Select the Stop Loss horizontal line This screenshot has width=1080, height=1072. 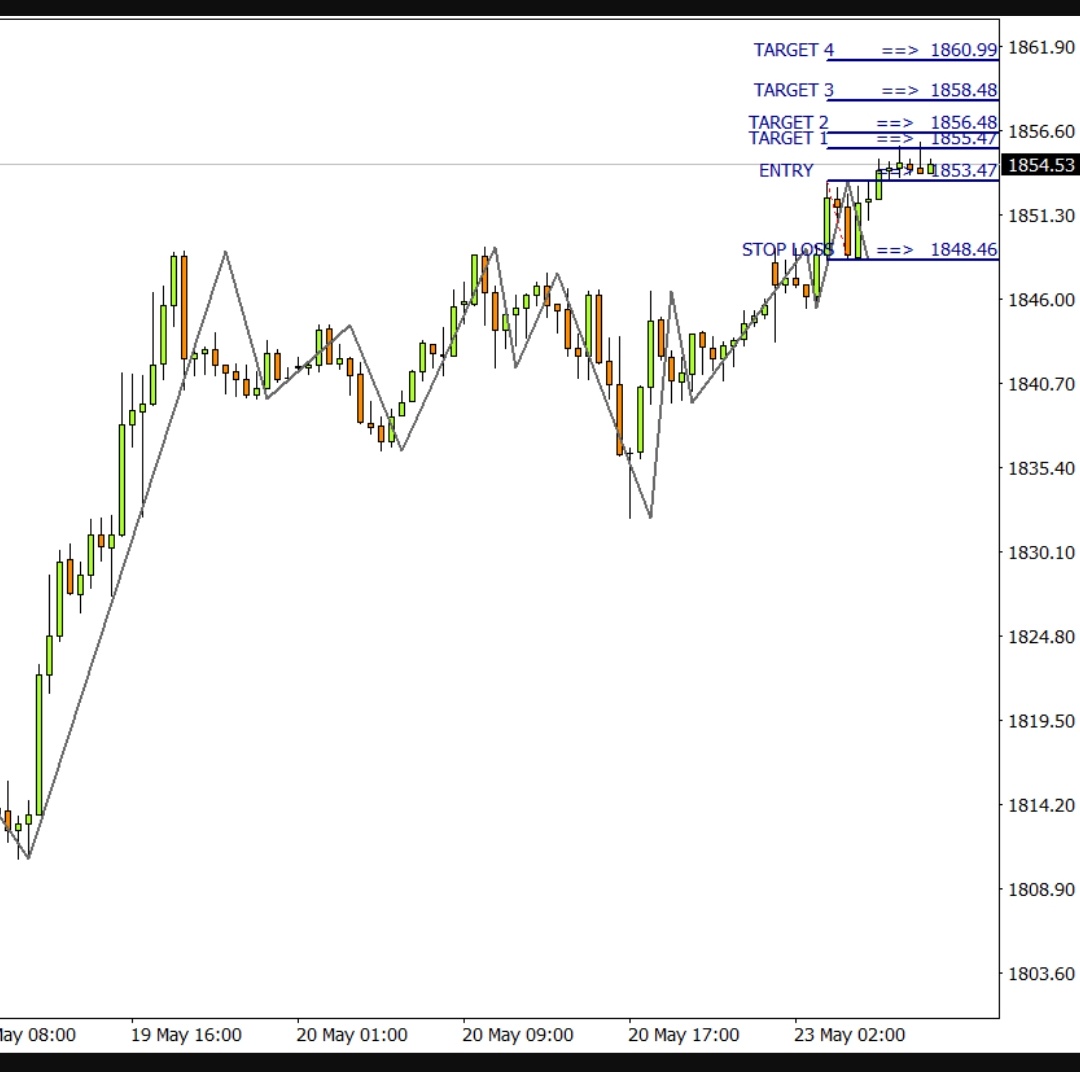coord(913,259)
